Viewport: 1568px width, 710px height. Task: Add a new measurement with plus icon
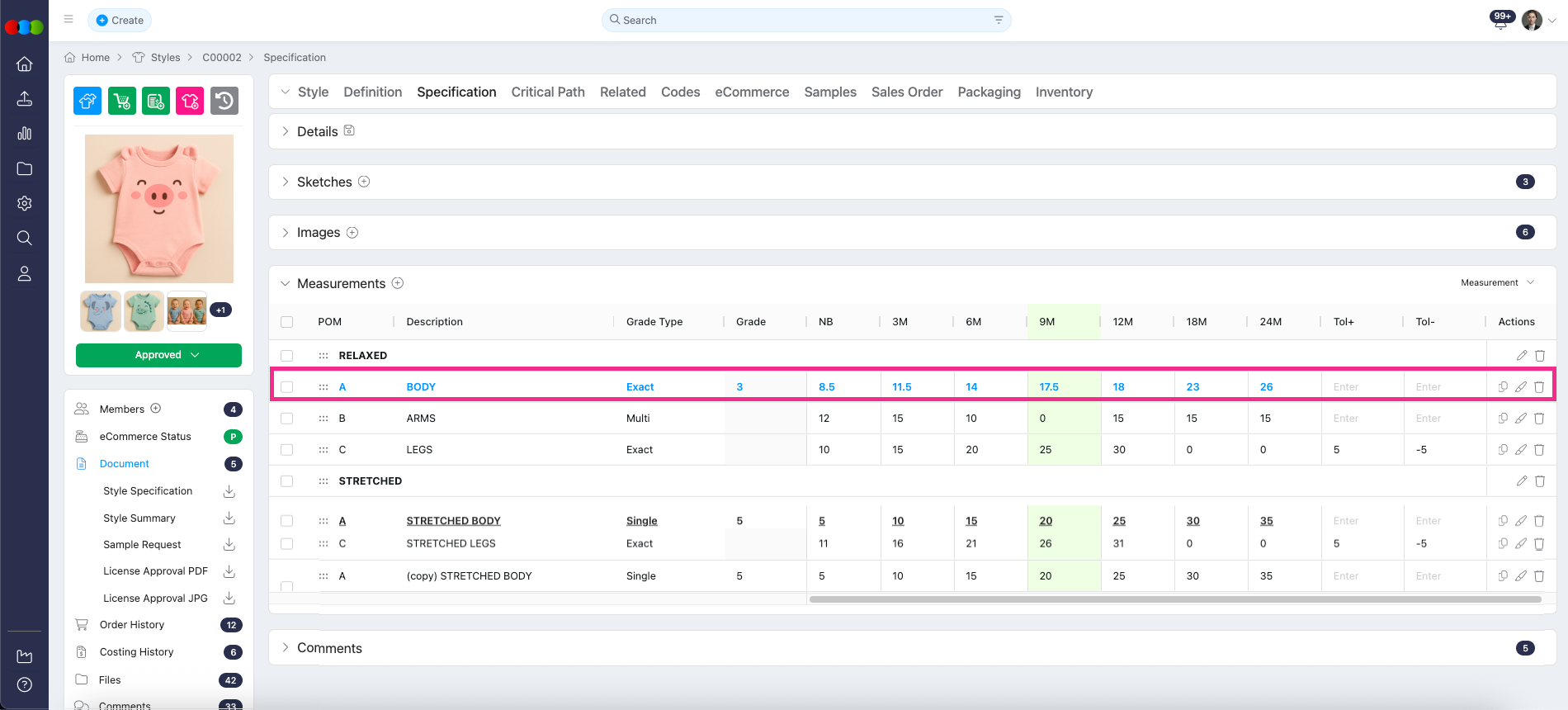(398, 283)
